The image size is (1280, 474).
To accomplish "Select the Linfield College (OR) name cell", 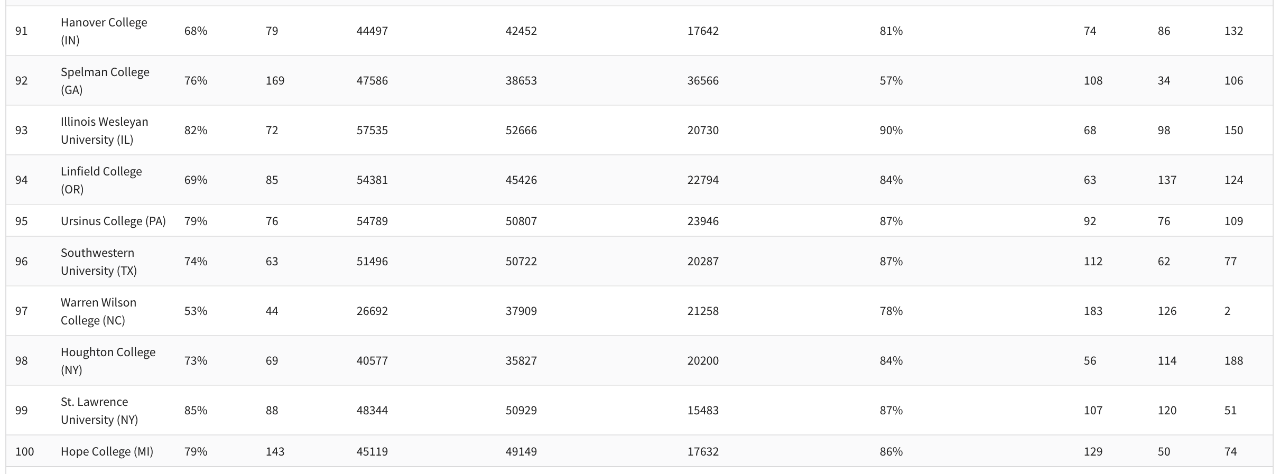I will [101, 180].
